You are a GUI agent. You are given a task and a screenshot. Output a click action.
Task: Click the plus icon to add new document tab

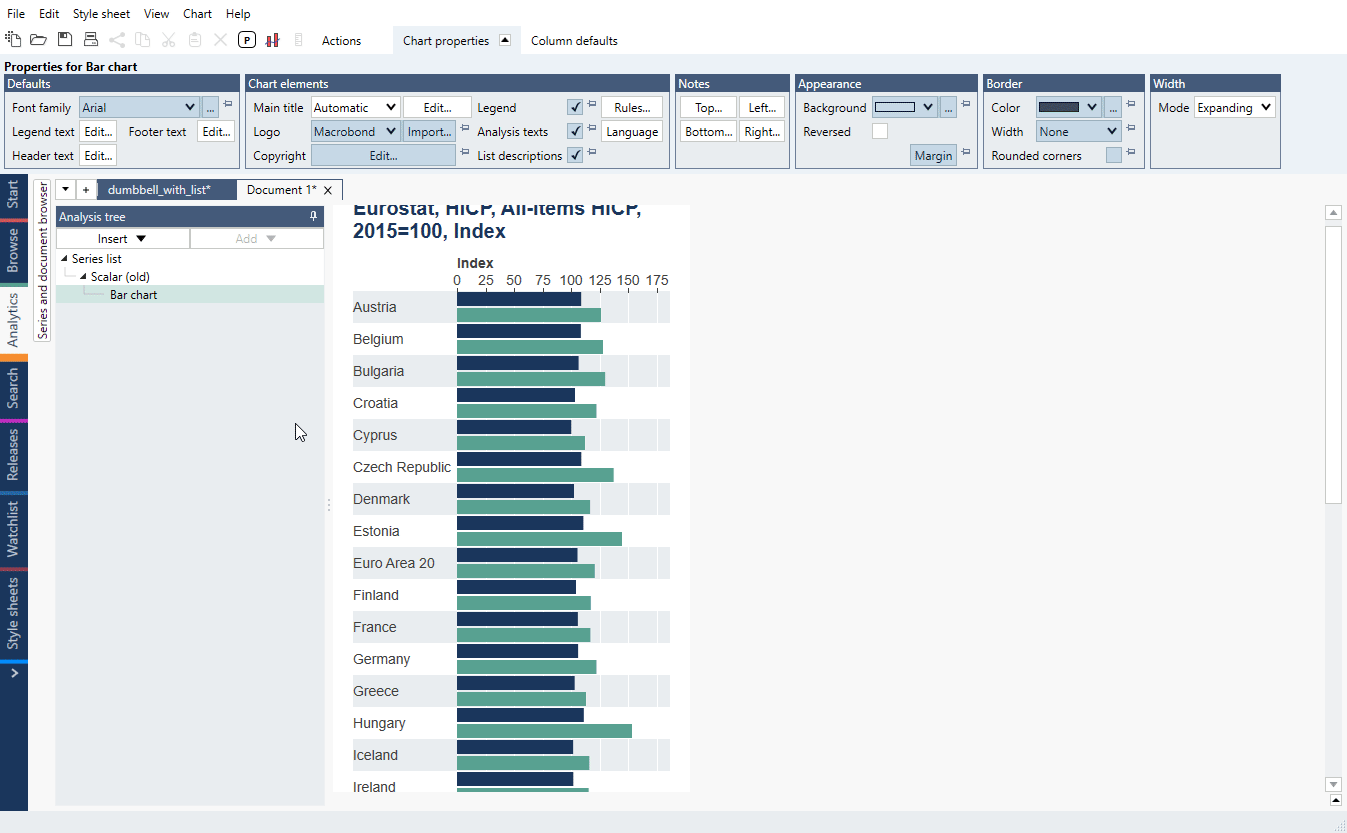86,190
